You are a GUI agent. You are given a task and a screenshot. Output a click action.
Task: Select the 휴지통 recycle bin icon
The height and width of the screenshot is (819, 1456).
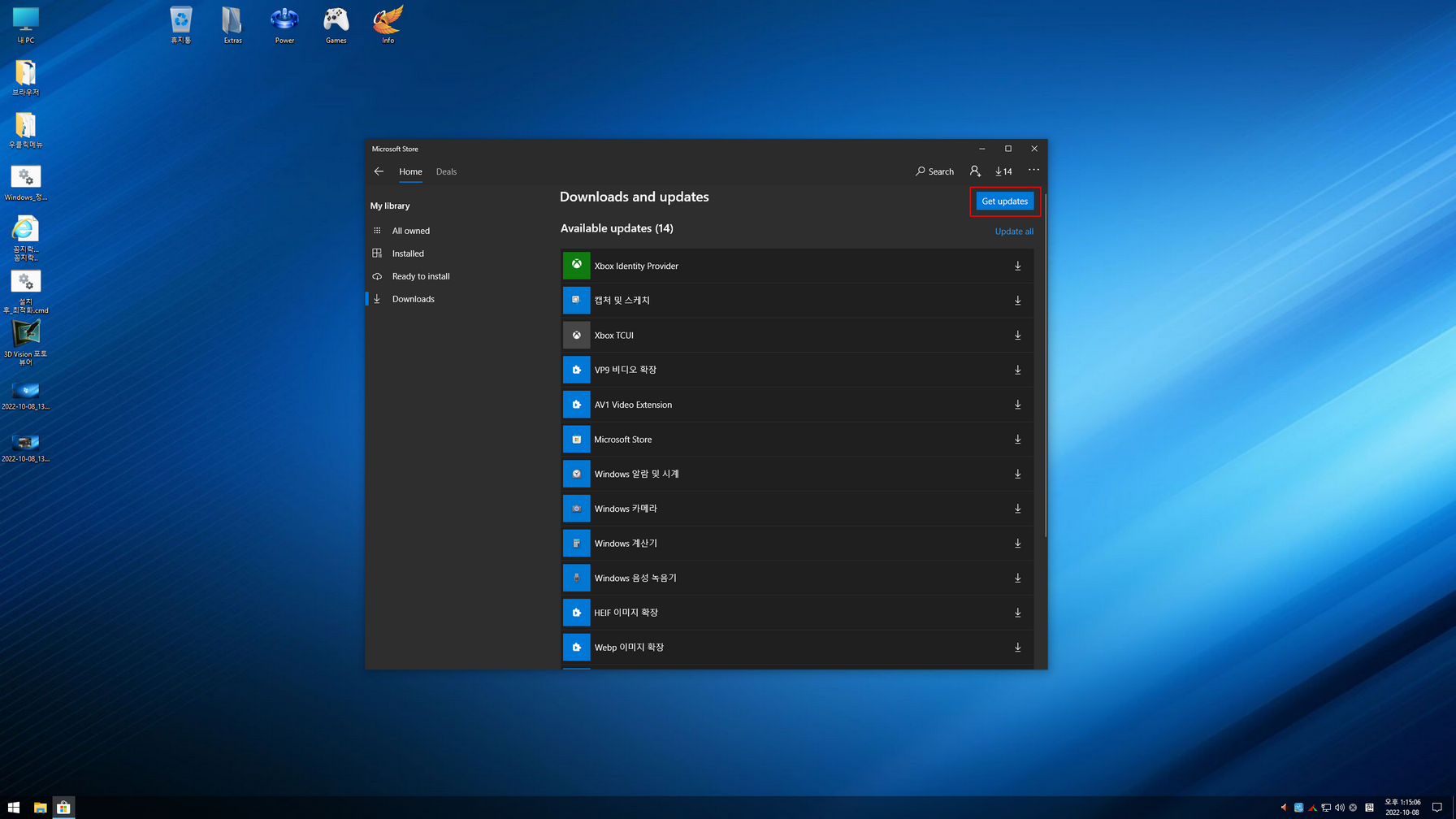[180, 25]
